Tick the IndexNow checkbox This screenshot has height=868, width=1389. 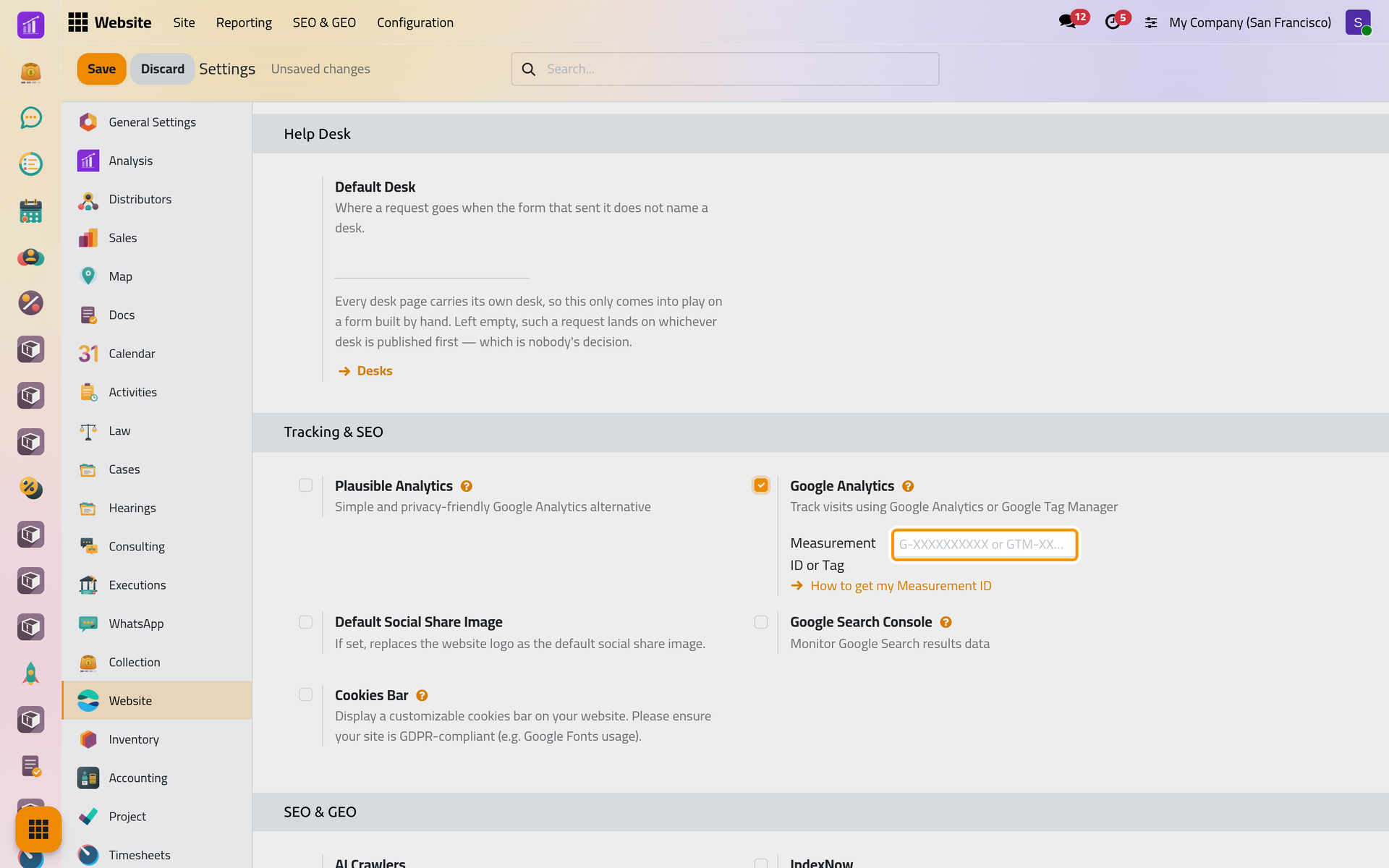(761, 863)
